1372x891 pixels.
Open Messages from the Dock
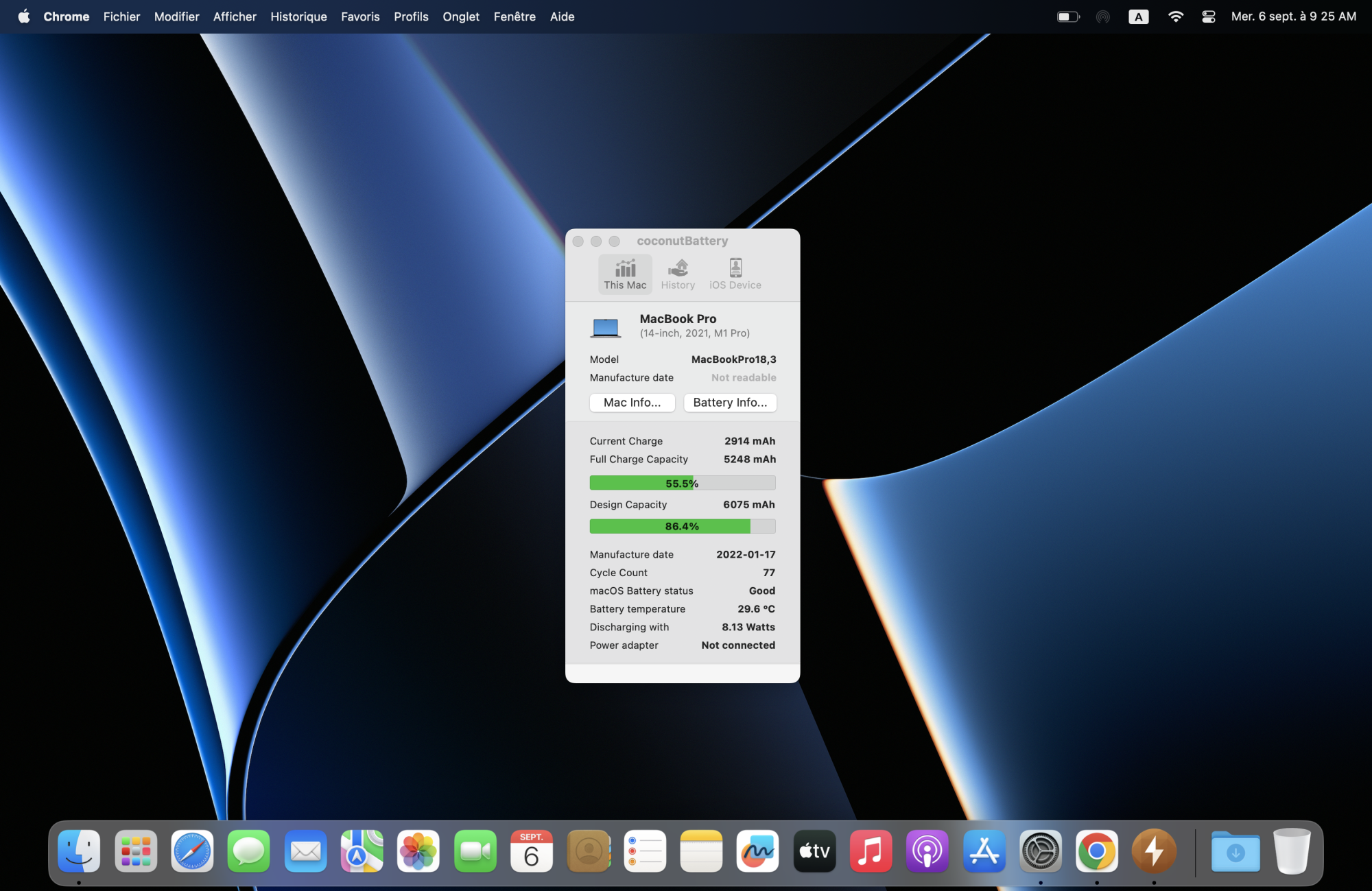point(248,851)
